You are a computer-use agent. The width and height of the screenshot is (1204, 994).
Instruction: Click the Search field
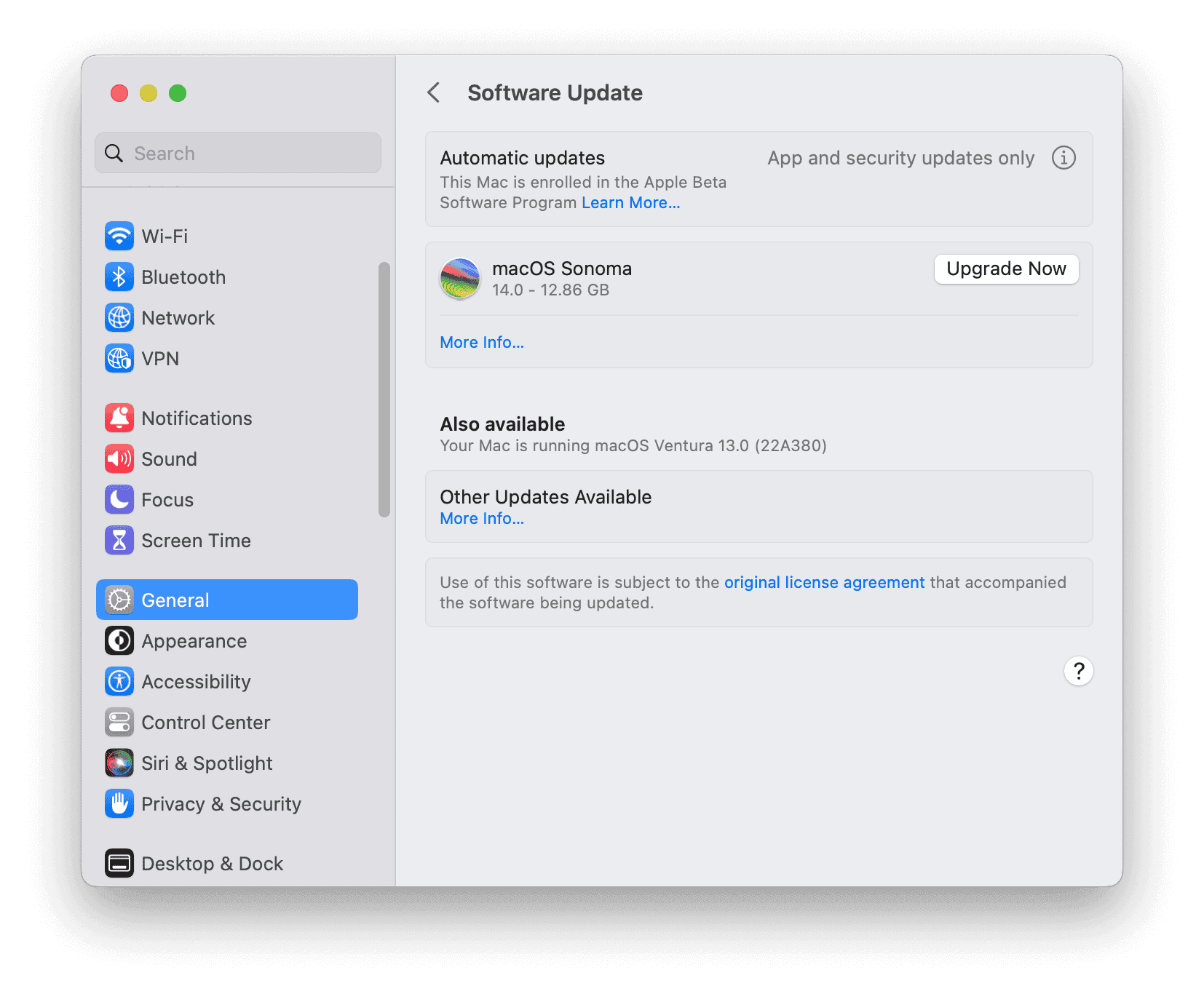[237, 153]
